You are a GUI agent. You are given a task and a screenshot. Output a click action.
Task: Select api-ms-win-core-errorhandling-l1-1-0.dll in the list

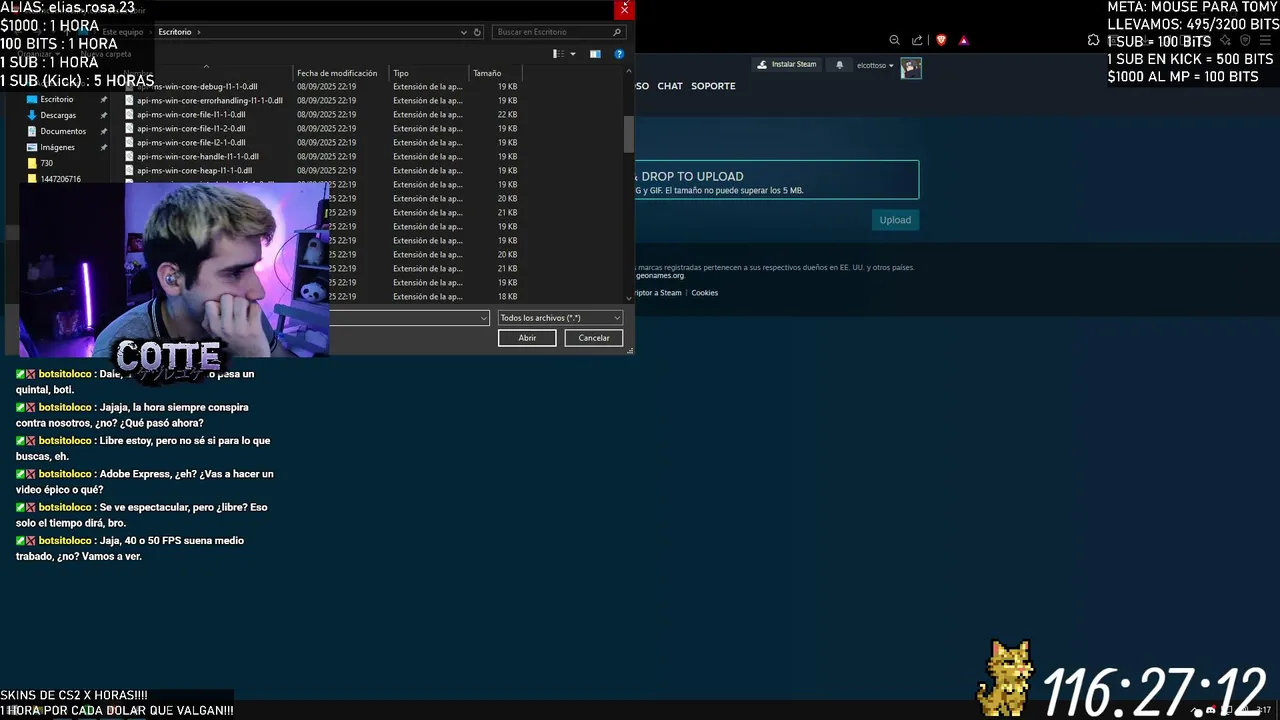click(x=209, y=101)
